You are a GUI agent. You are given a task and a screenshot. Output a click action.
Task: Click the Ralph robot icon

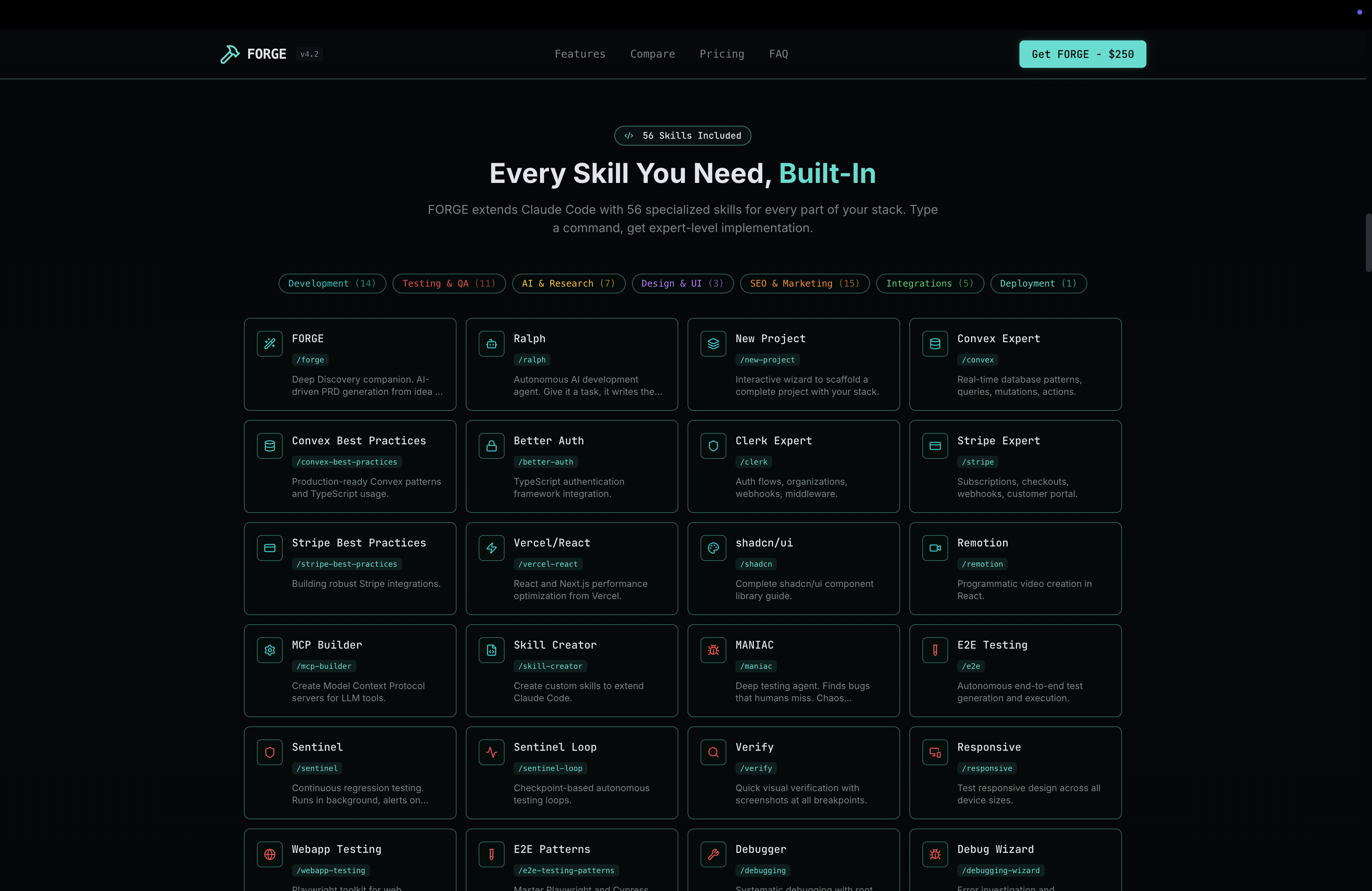pyautogui.click(x=491, y=344)
